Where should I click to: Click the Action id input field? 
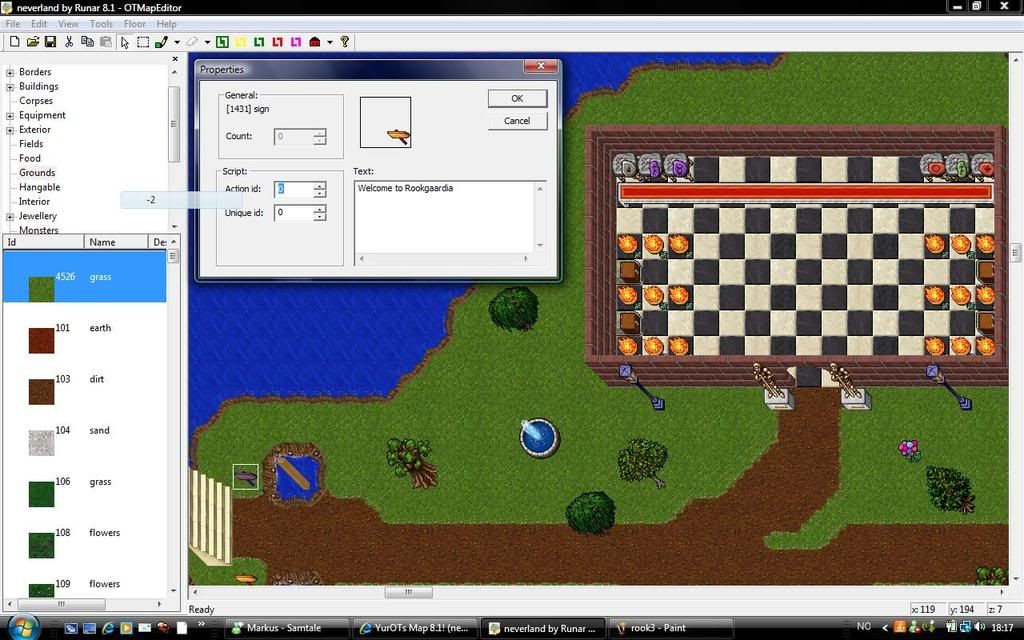(x=293, y=189)
